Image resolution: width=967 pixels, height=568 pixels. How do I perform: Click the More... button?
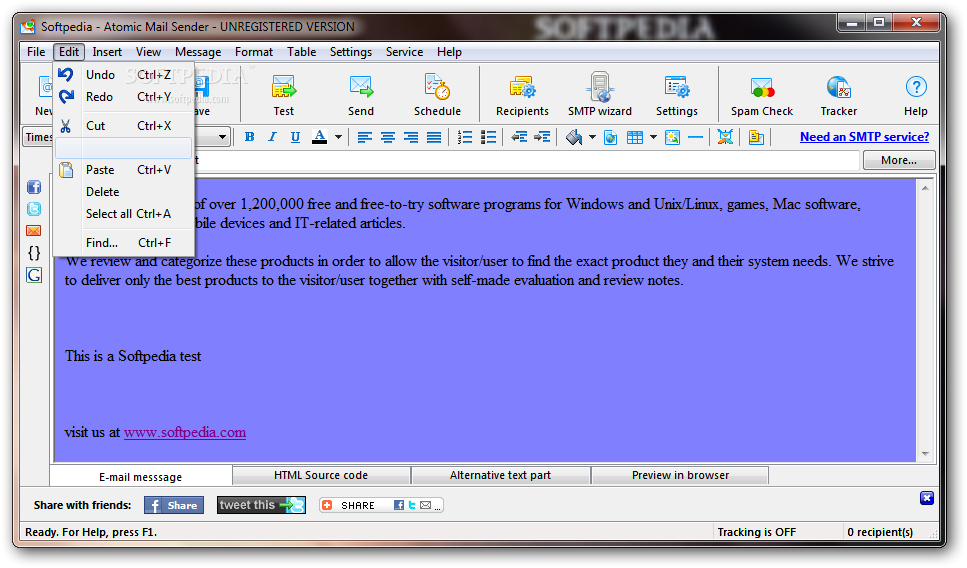click(899, 160)
